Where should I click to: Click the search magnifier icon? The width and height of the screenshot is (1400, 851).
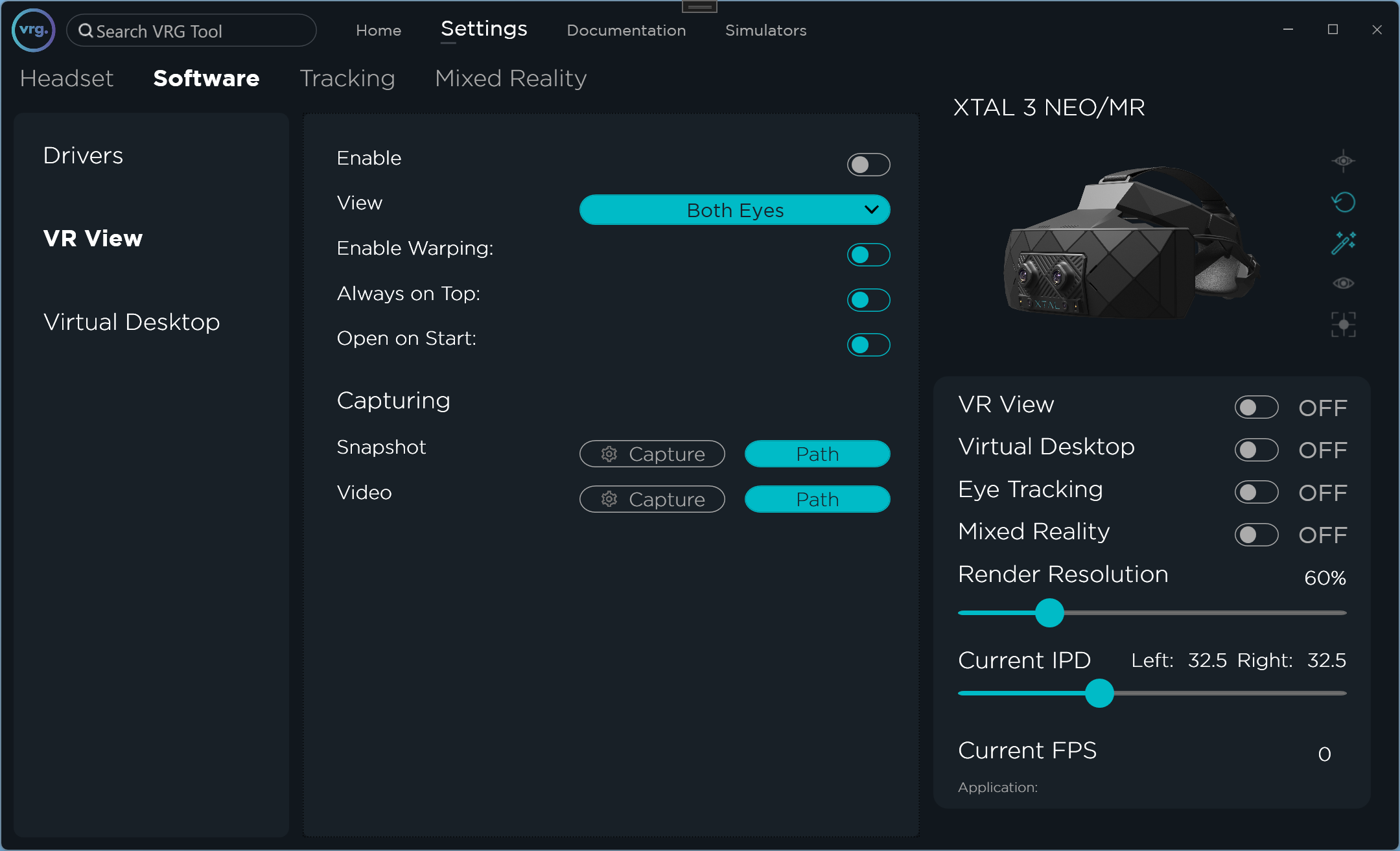[86, 30]
